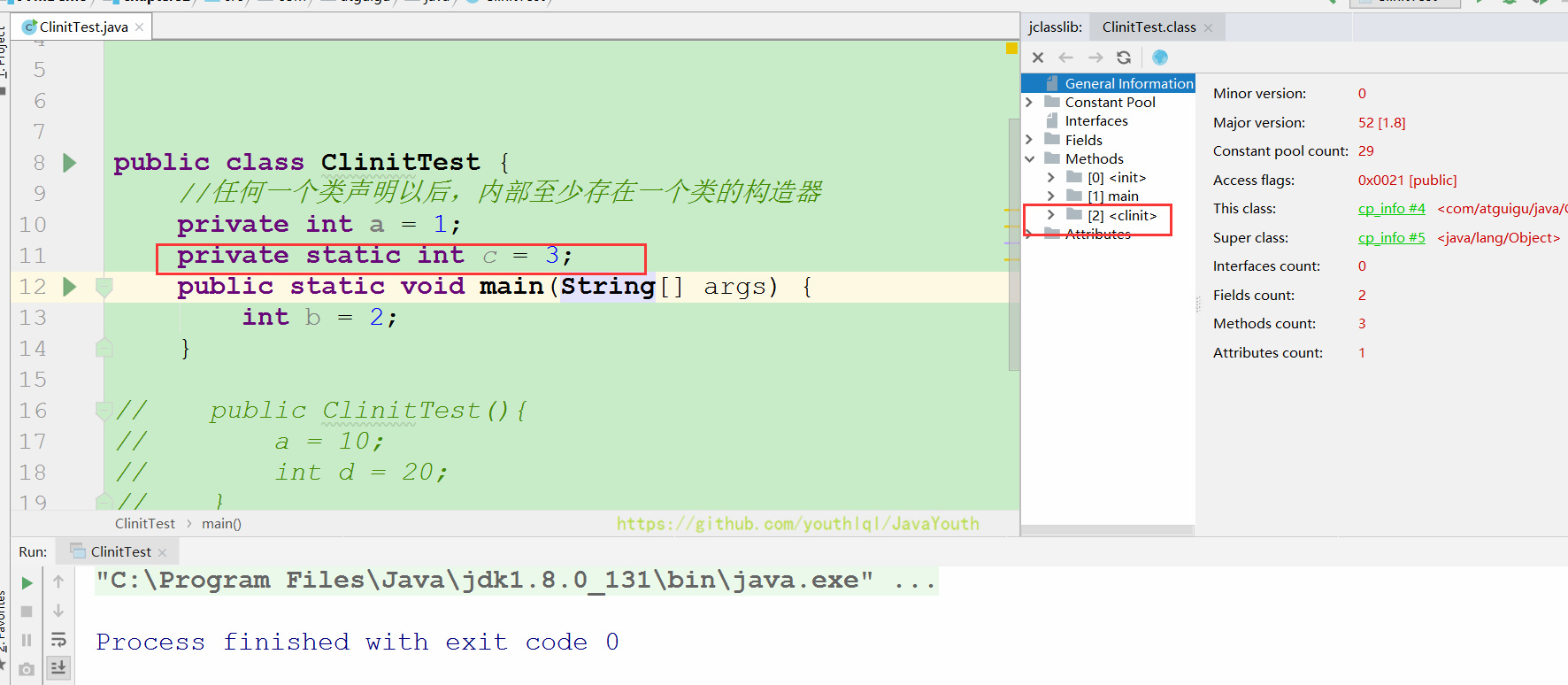The width and height of the screenshot is (1568, 685).
Task: Click jclasslib close X toolbar icon
Action: pyautogui.click(x=1038, y=58)
